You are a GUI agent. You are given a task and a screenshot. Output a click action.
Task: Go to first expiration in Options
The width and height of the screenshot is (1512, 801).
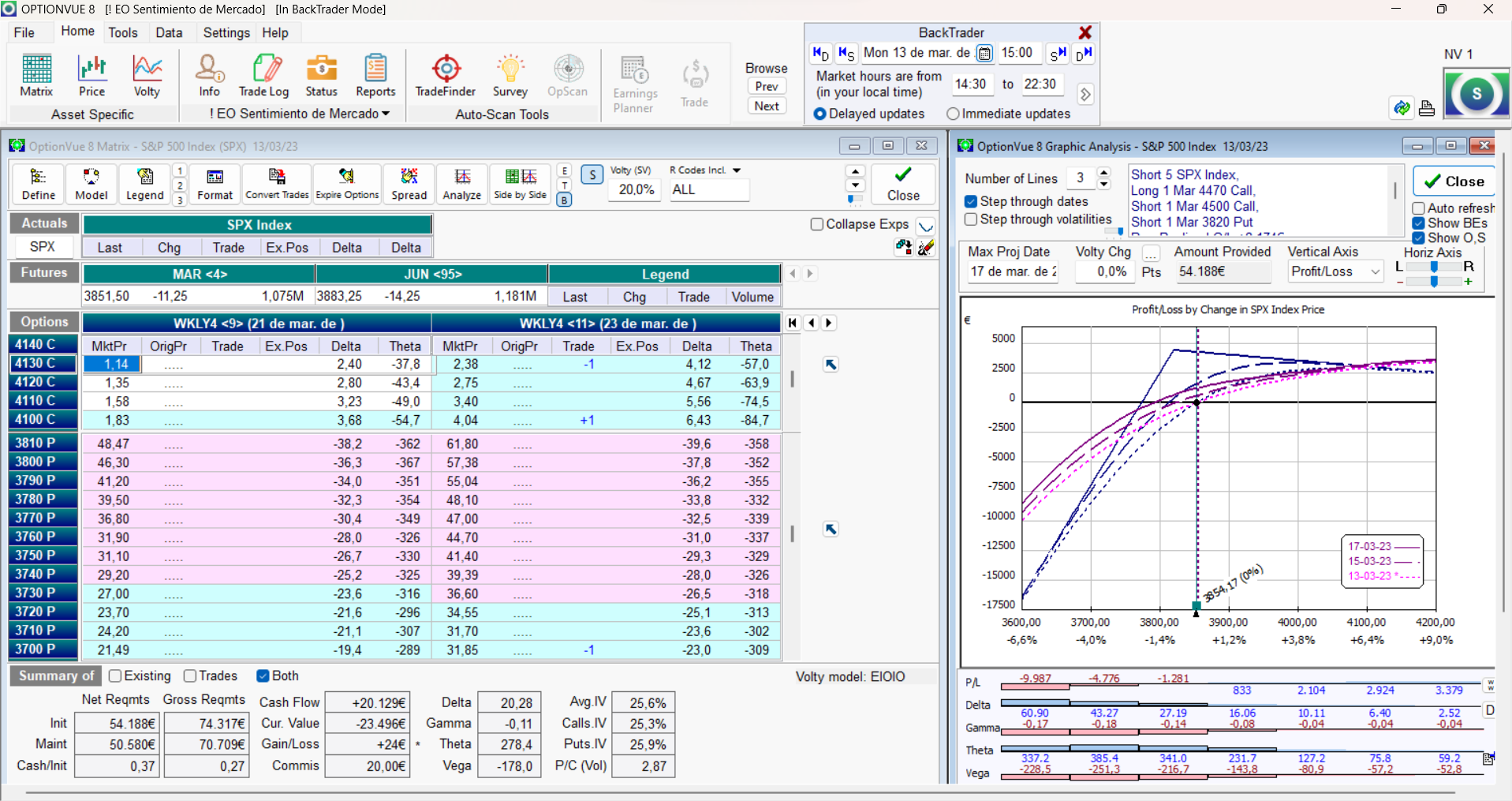tap(793, 323)
